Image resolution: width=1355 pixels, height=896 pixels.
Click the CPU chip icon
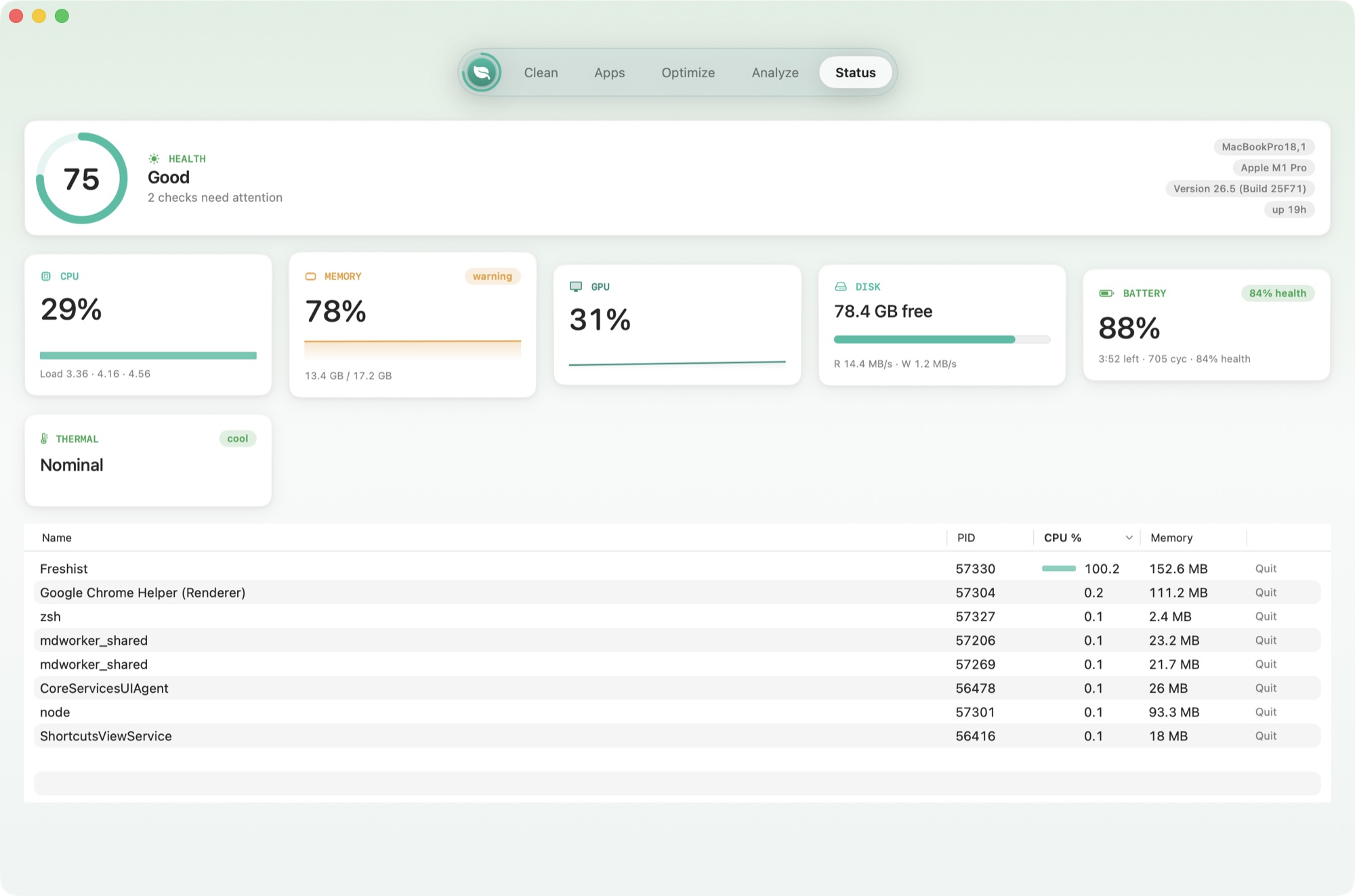coord(46,276)
